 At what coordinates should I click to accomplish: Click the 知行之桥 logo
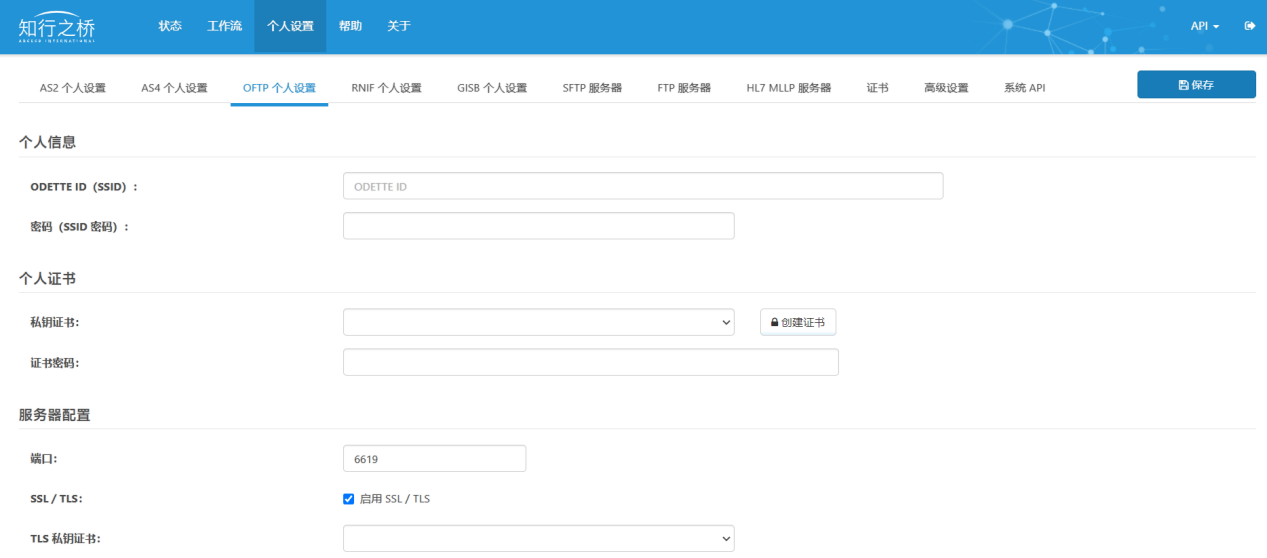coord(57,27)
